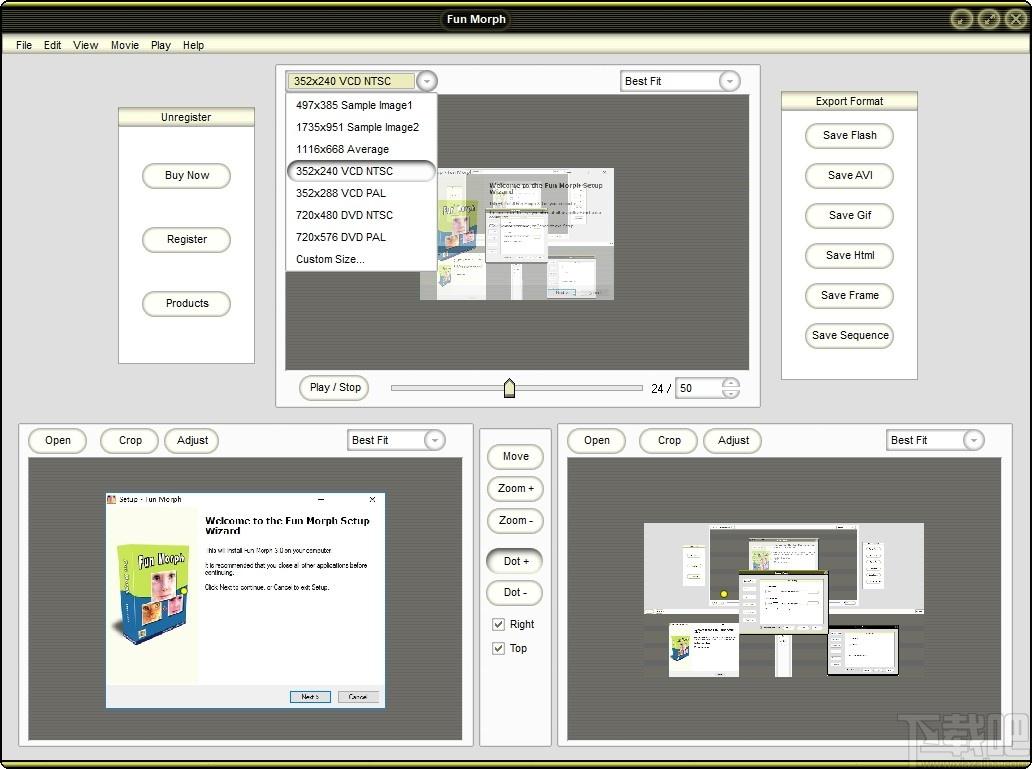Viewport: 1032px width, 769px height.
Task: Open the Products page button
Action: tap(186, 304)
